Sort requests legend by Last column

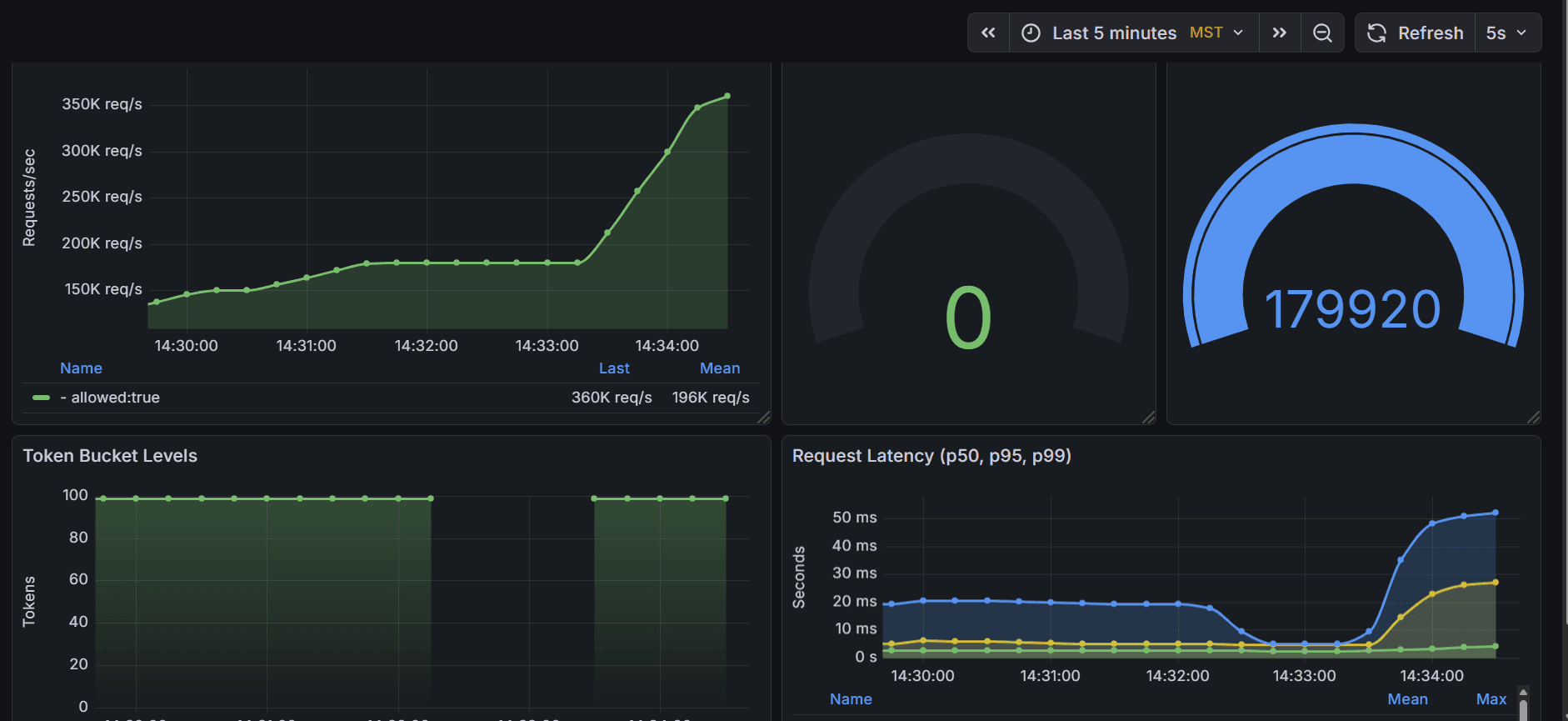pyautogui.click(x=614, y=368)
